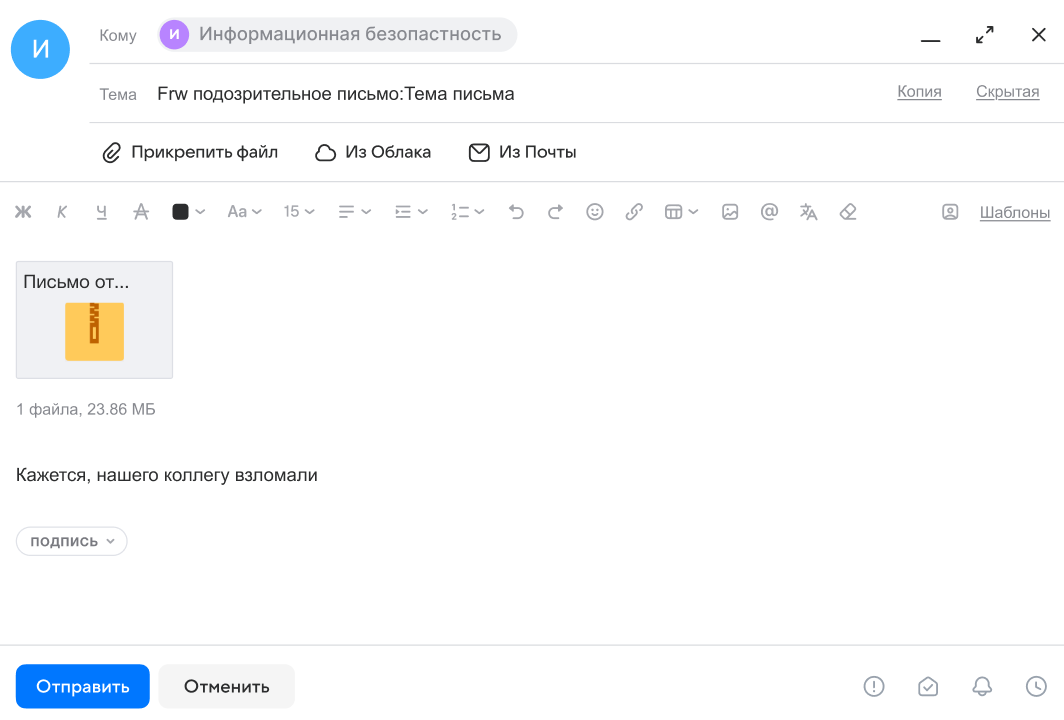The width and height of the screenshot is (1064, 720).
Task: Schedule sending with clock icon
Action: pyautogui.click(x=1036, y=686)
